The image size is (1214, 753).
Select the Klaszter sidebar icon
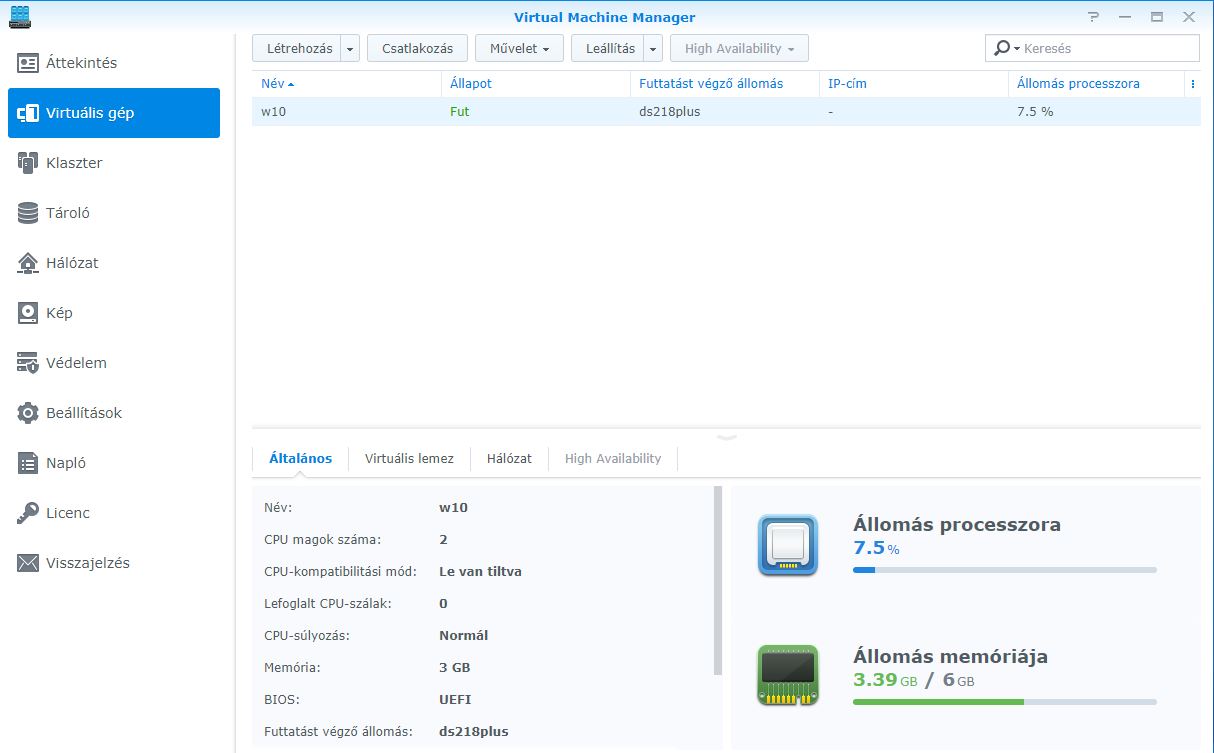coord(28,163)
